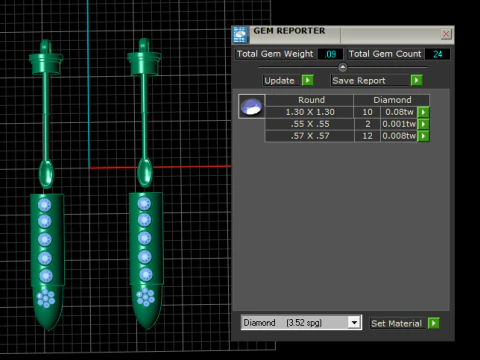Click the Gem Reporter panel icon

[240, 35]
